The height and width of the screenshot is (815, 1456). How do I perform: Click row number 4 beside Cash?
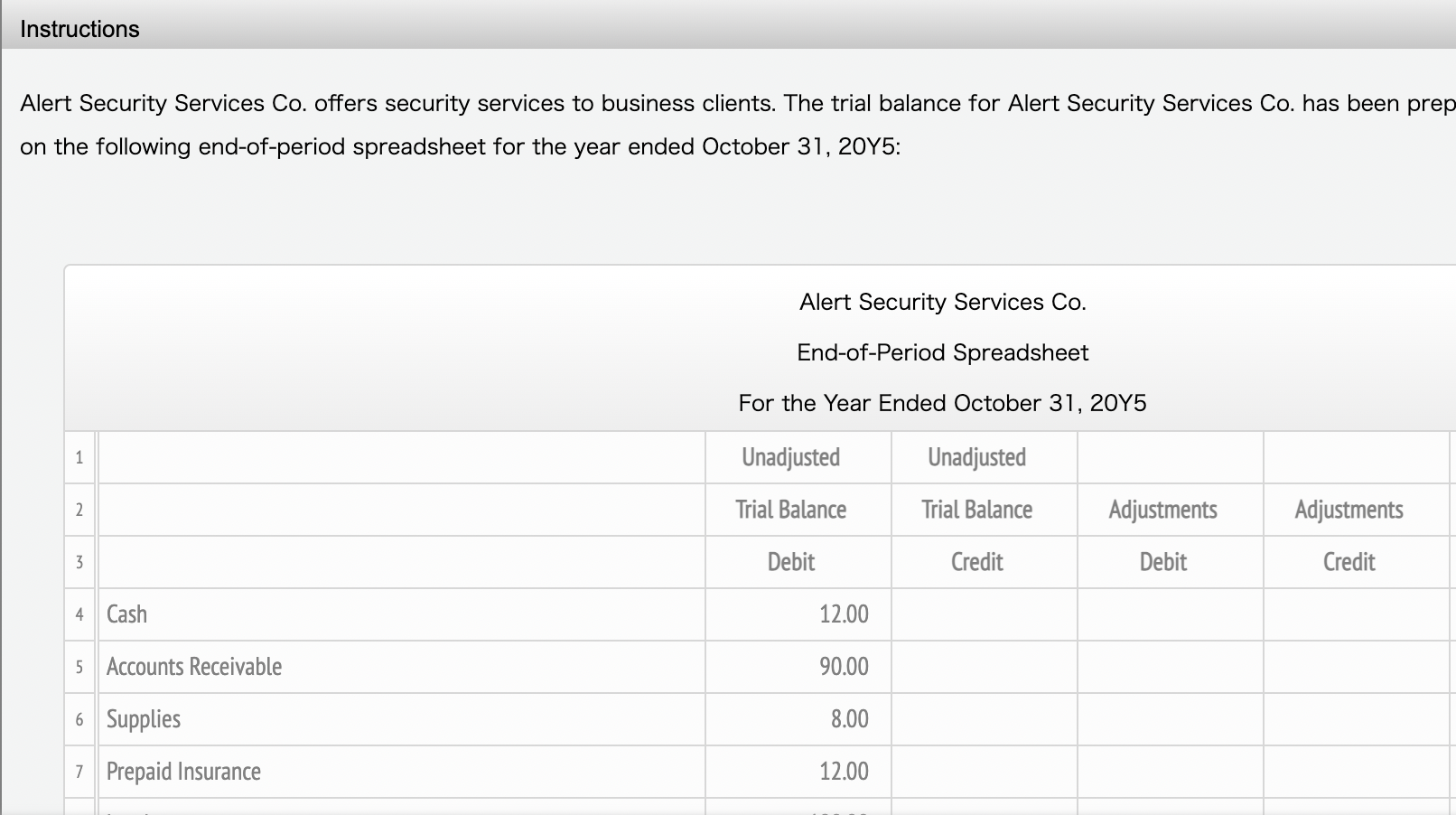tap(79, 614)
